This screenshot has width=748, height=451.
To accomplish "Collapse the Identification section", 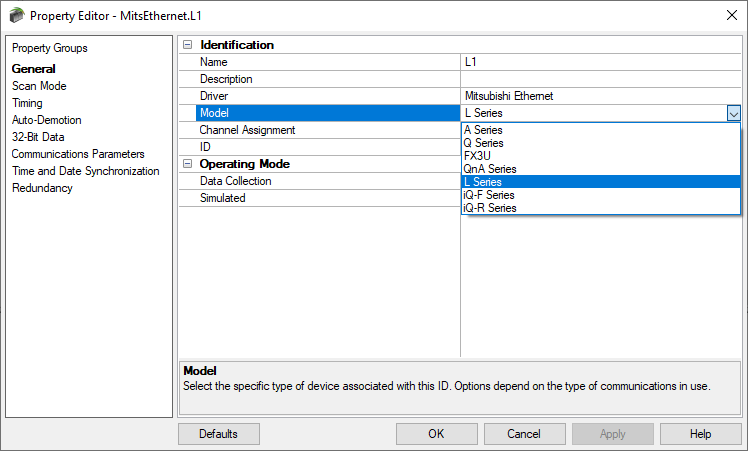I will point(188,45).
